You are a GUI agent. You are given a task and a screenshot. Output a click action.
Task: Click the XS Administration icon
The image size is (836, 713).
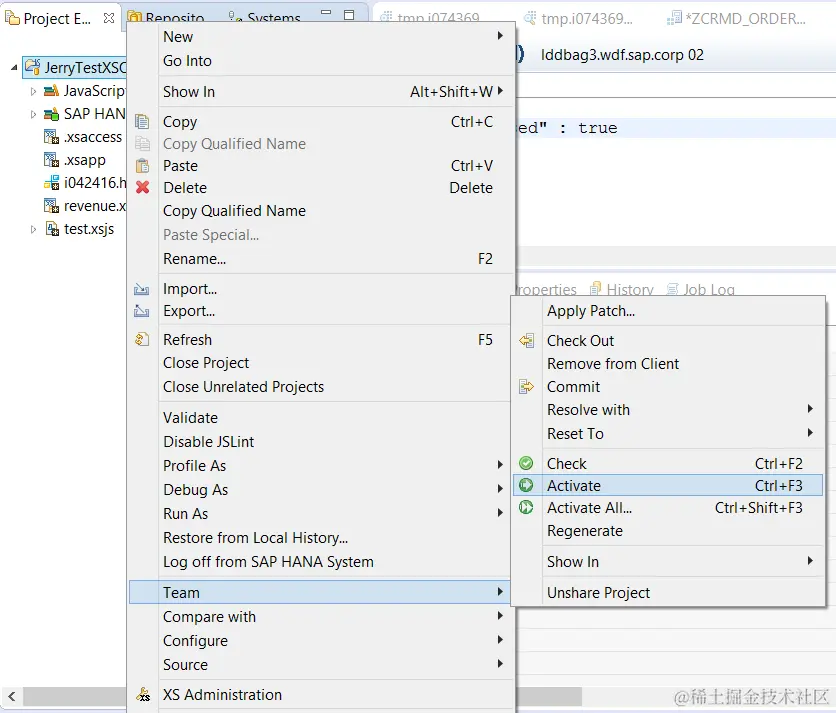(143, 694)
